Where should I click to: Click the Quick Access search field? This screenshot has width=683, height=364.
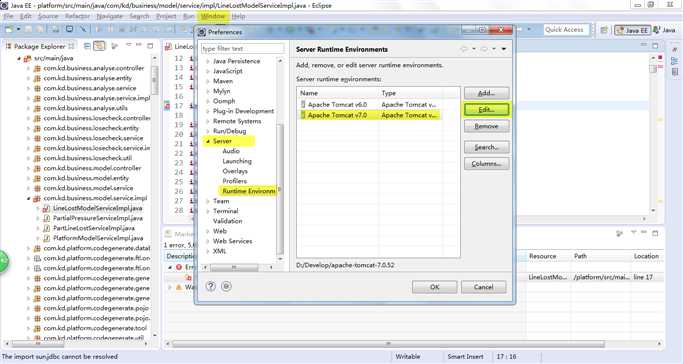[566, 30]
